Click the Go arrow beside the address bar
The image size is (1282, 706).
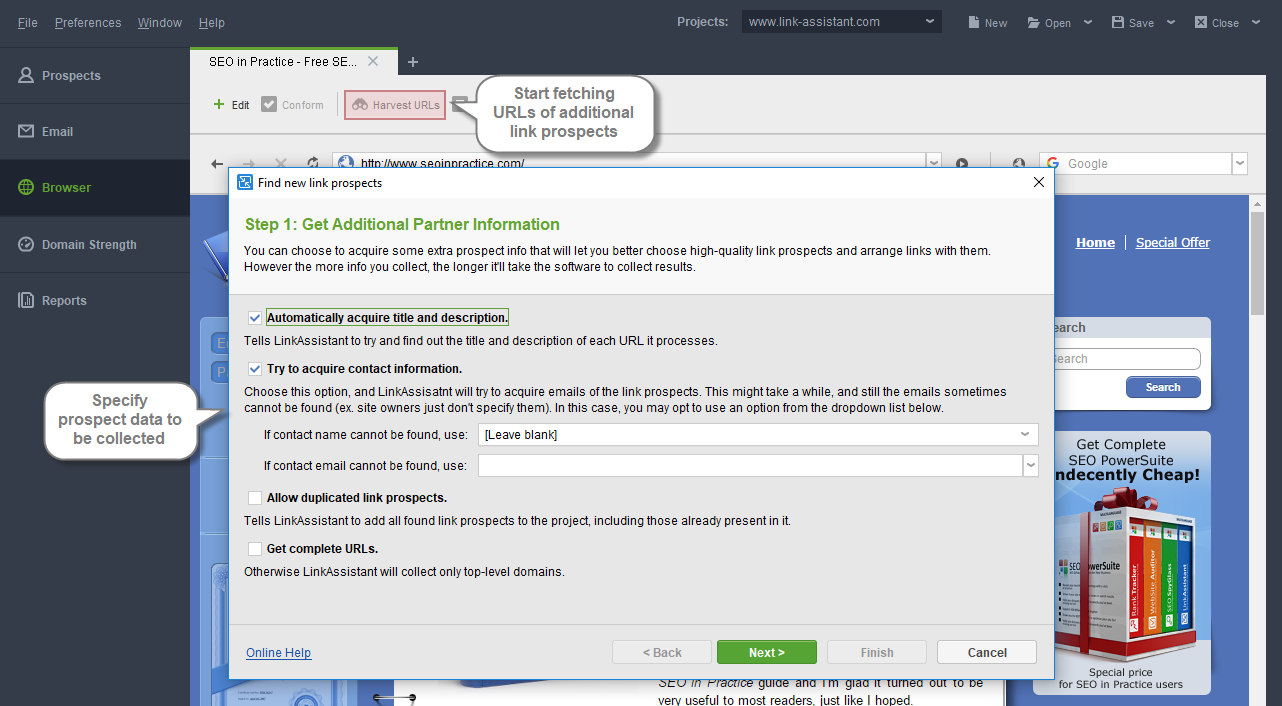tap(962, 163)
